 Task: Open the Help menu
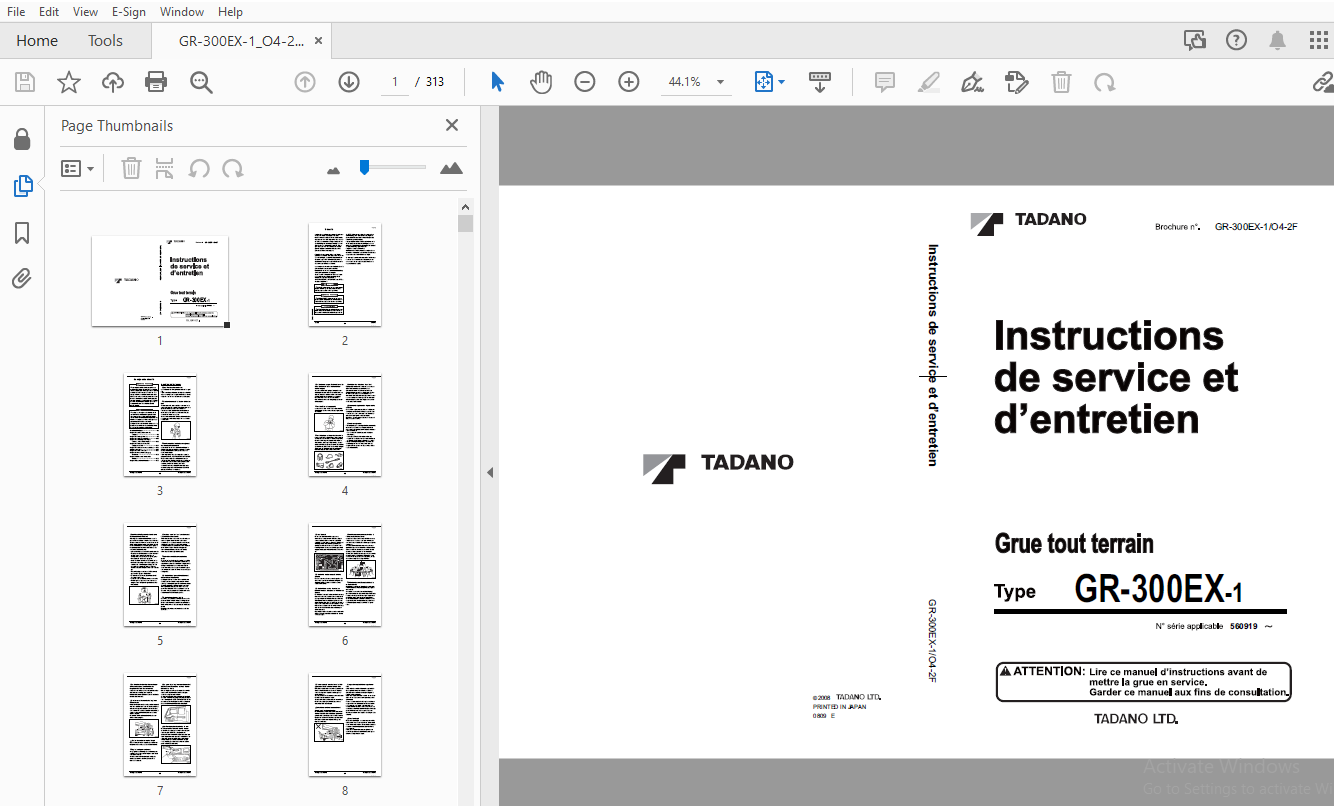point(230,12)
